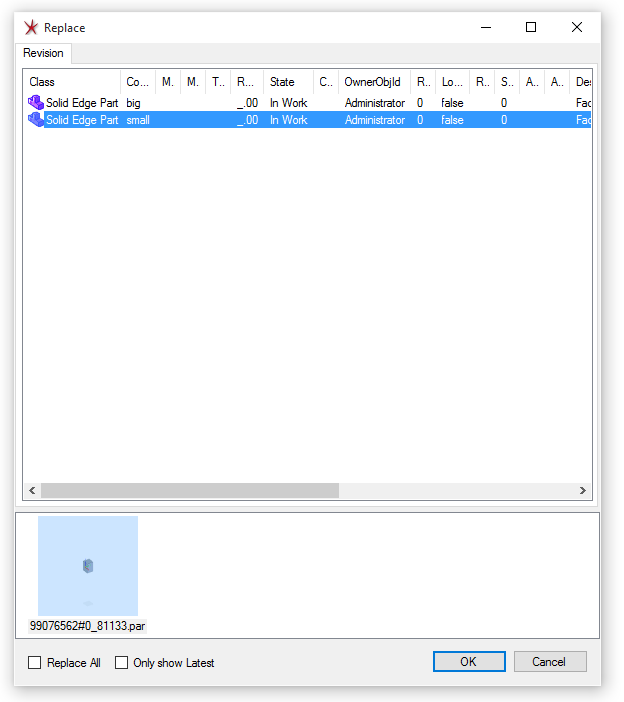The image size is (624, 702).
Task: Click the horizontal scrollbar thumb
Action: 190,491
